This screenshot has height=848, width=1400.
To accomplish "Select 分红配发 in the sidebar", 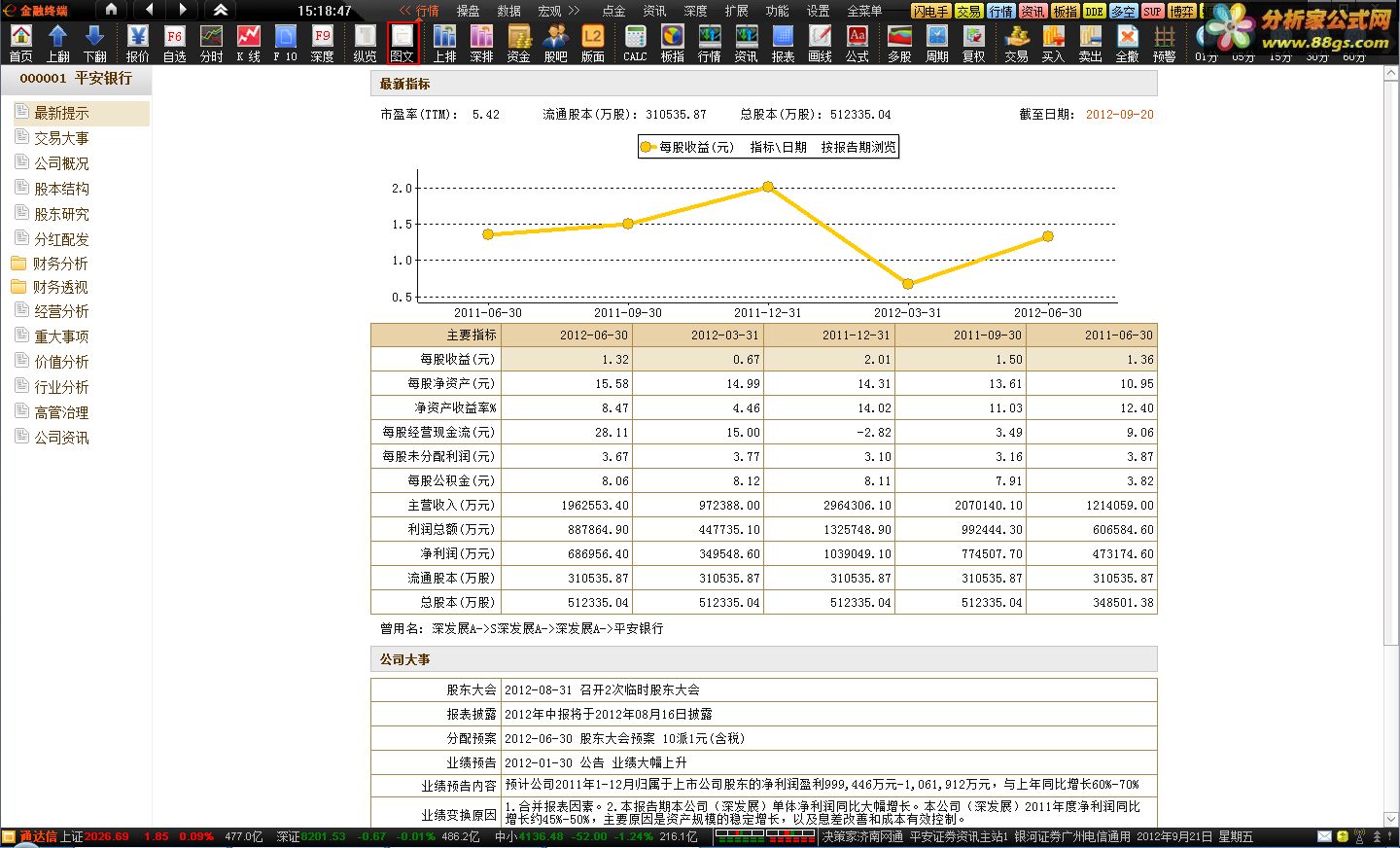I will [x=61, y=239].
